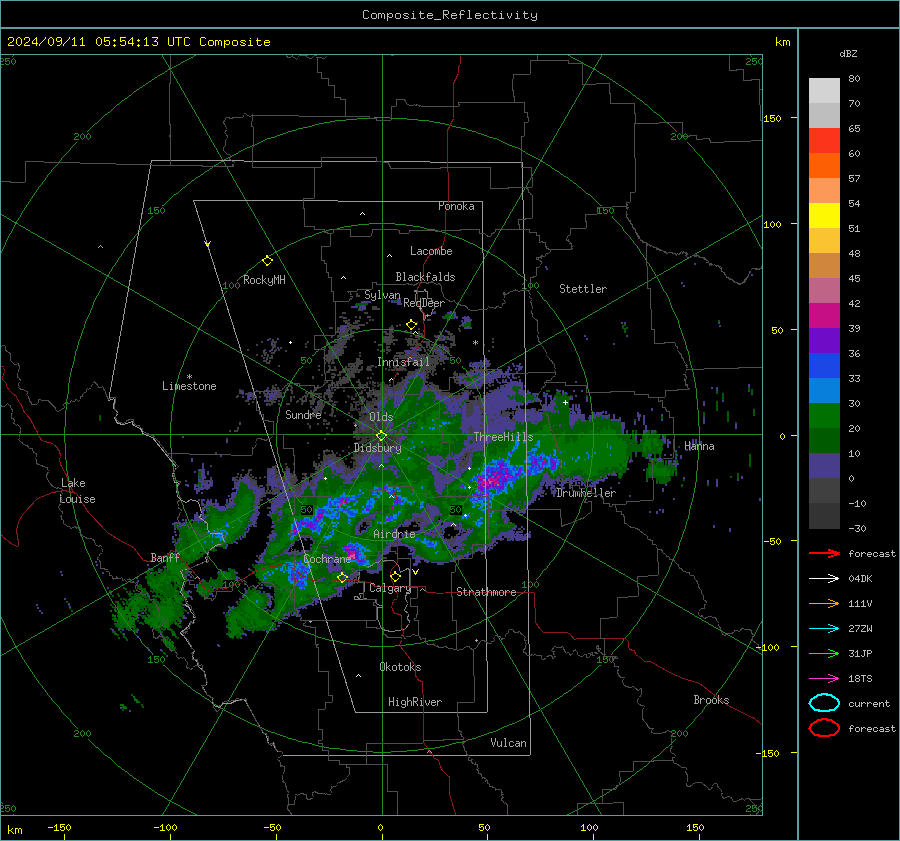The width and height of the screenshot is (900, 841).
Task: Click the asterisk marker east of Innisfail
Action: point(475,343)
